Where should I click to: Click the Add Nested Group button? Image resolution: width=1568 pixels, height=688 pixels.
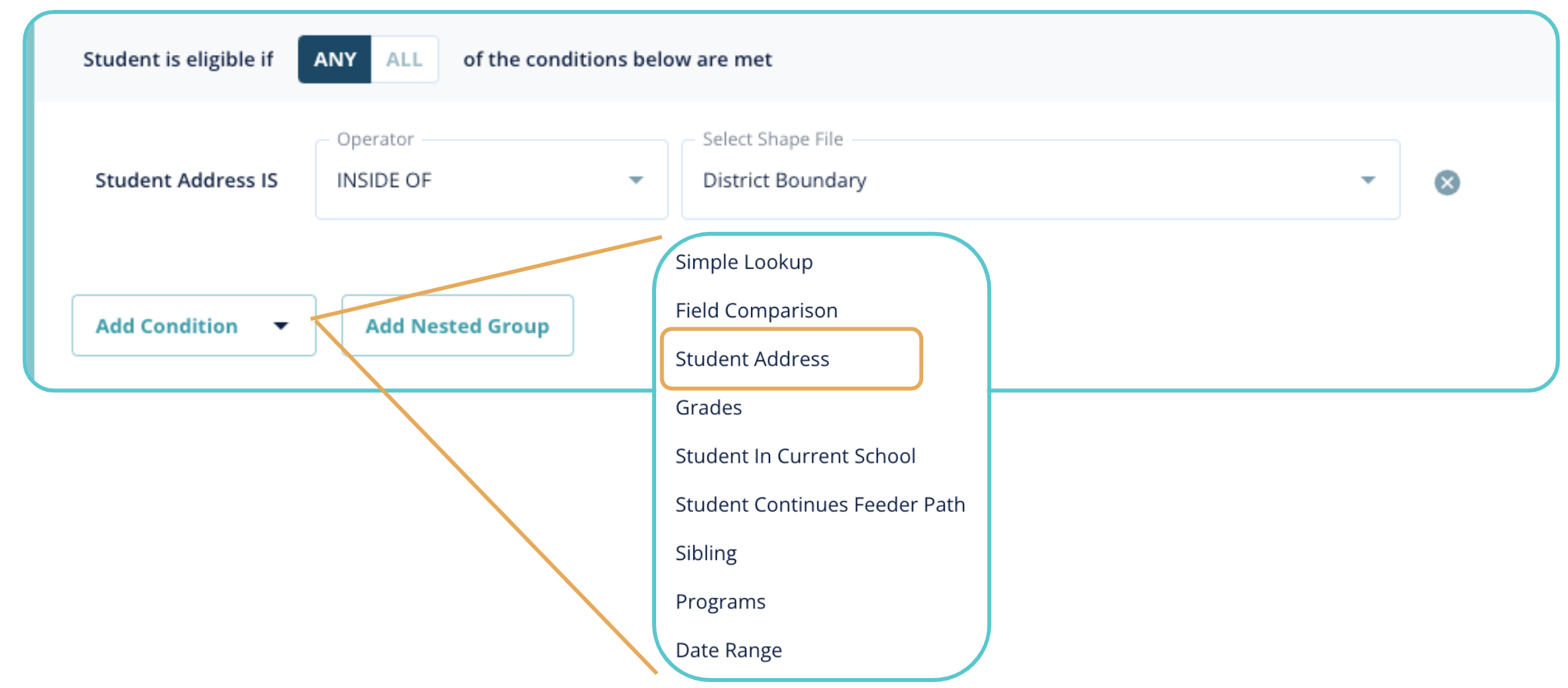457,325
